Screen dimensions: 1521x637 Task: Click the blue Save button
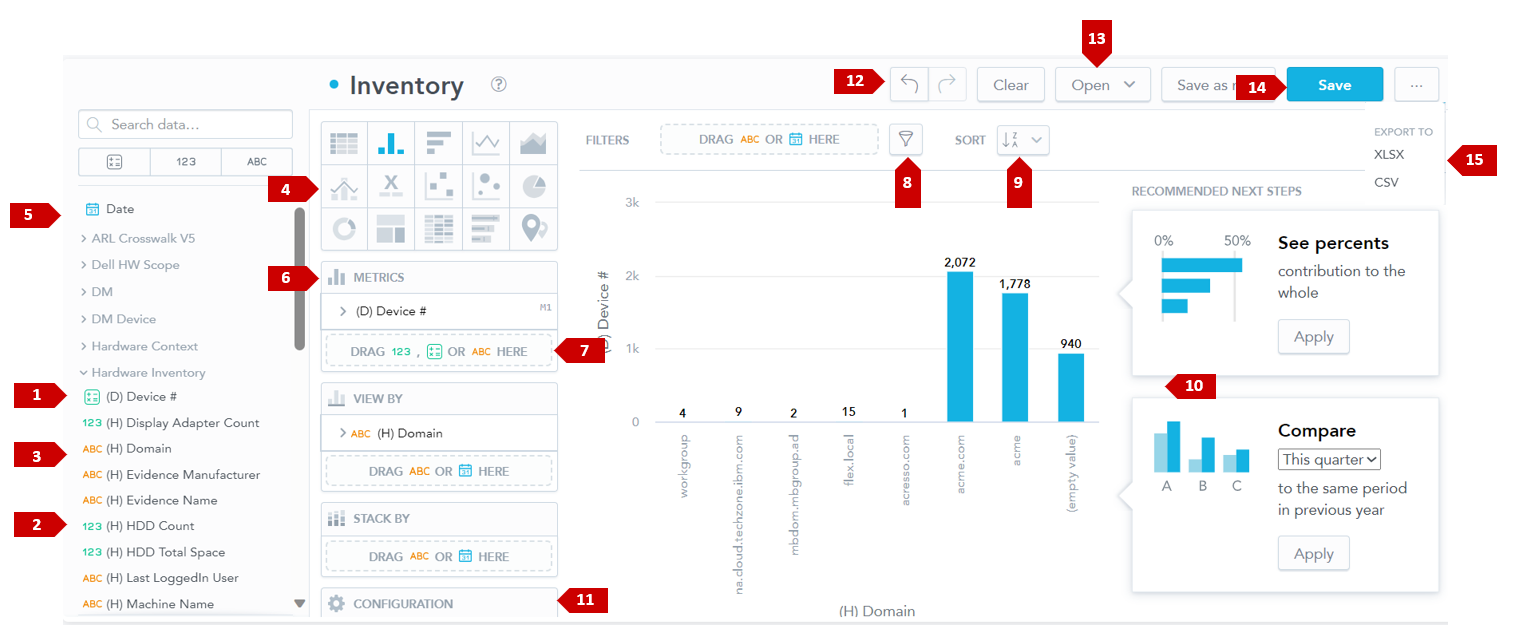(1334, 85)
